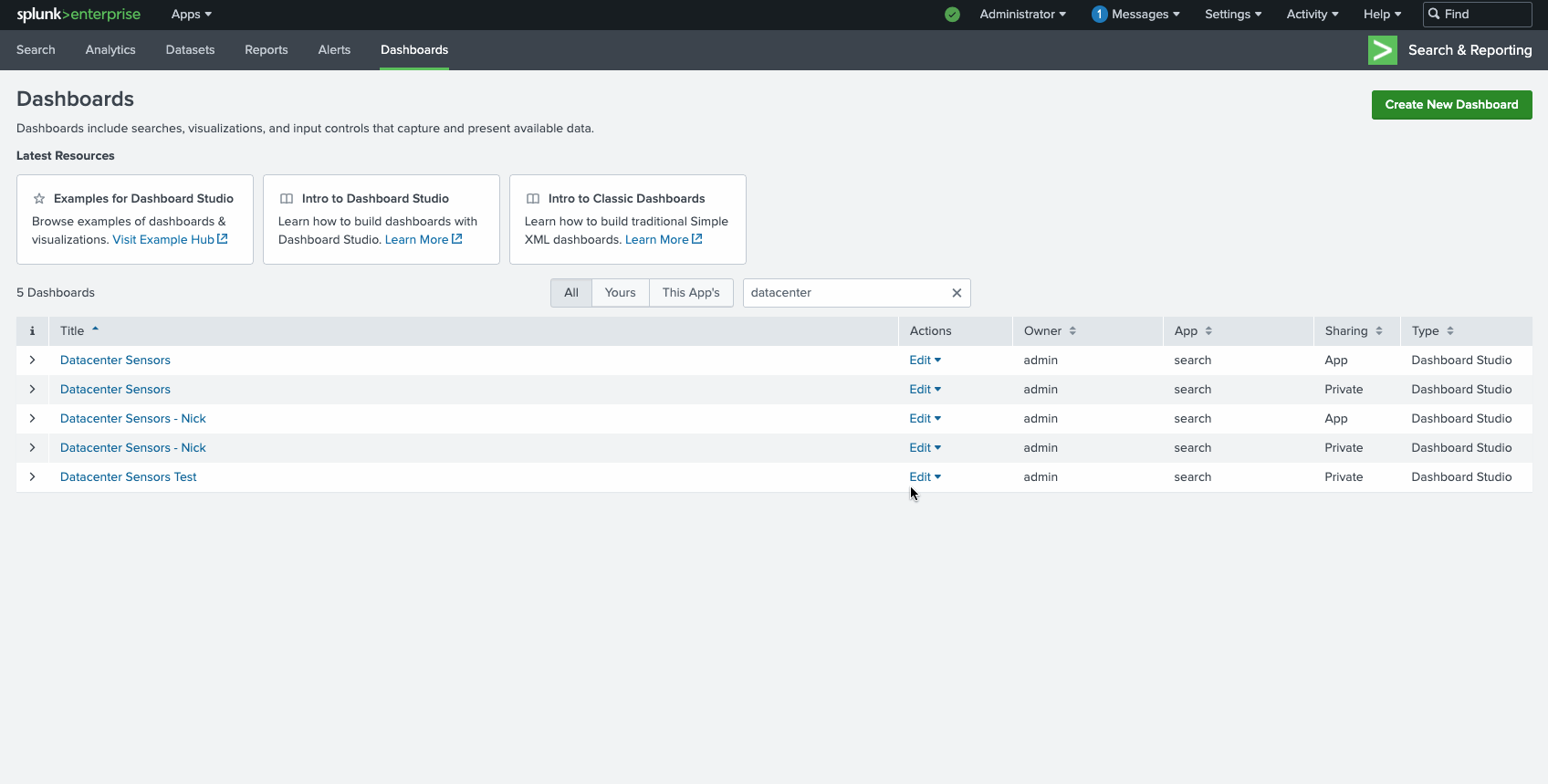Click Create New Dashboard button

pos(1451,105)
